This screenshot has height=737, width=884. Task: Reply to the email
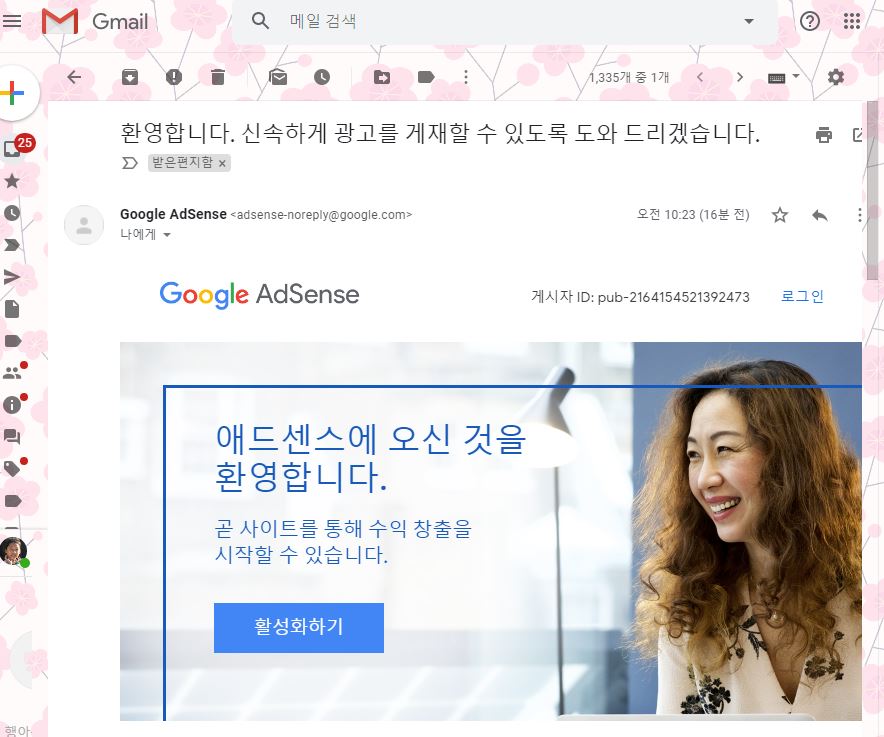pos(820,215)
